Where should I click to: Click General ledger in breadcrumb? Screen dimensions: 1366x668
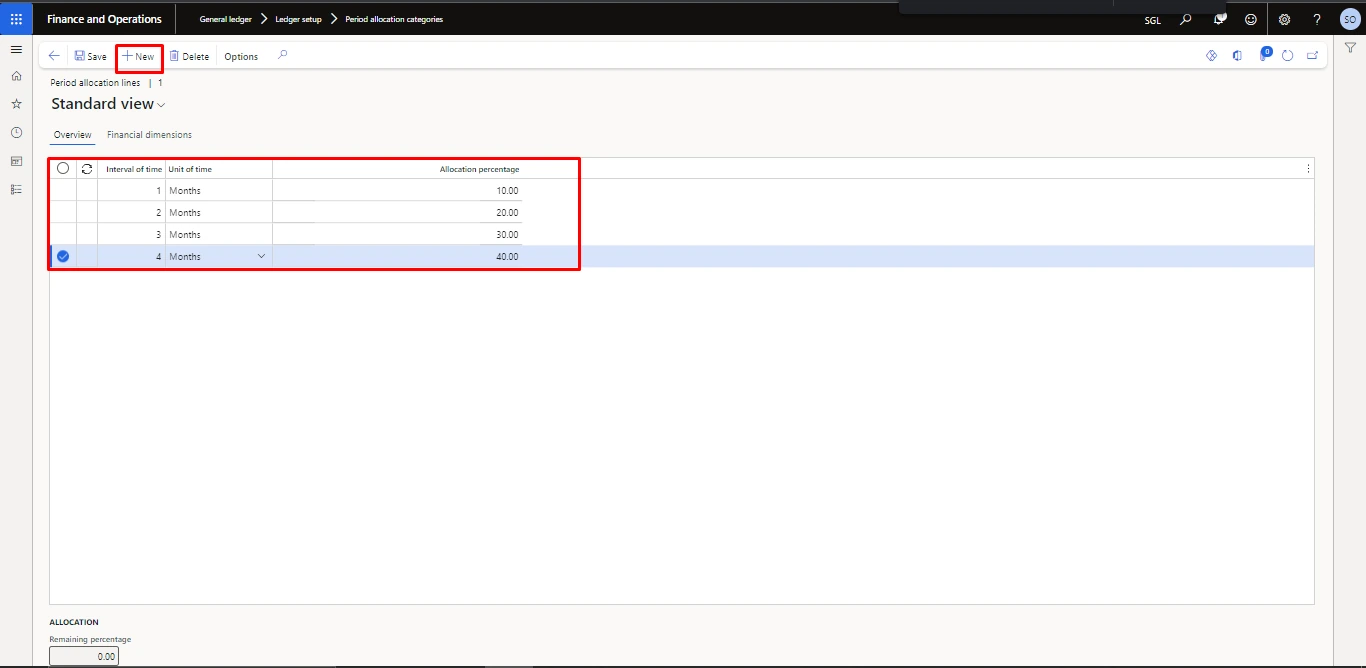click(x=226, y=20)
